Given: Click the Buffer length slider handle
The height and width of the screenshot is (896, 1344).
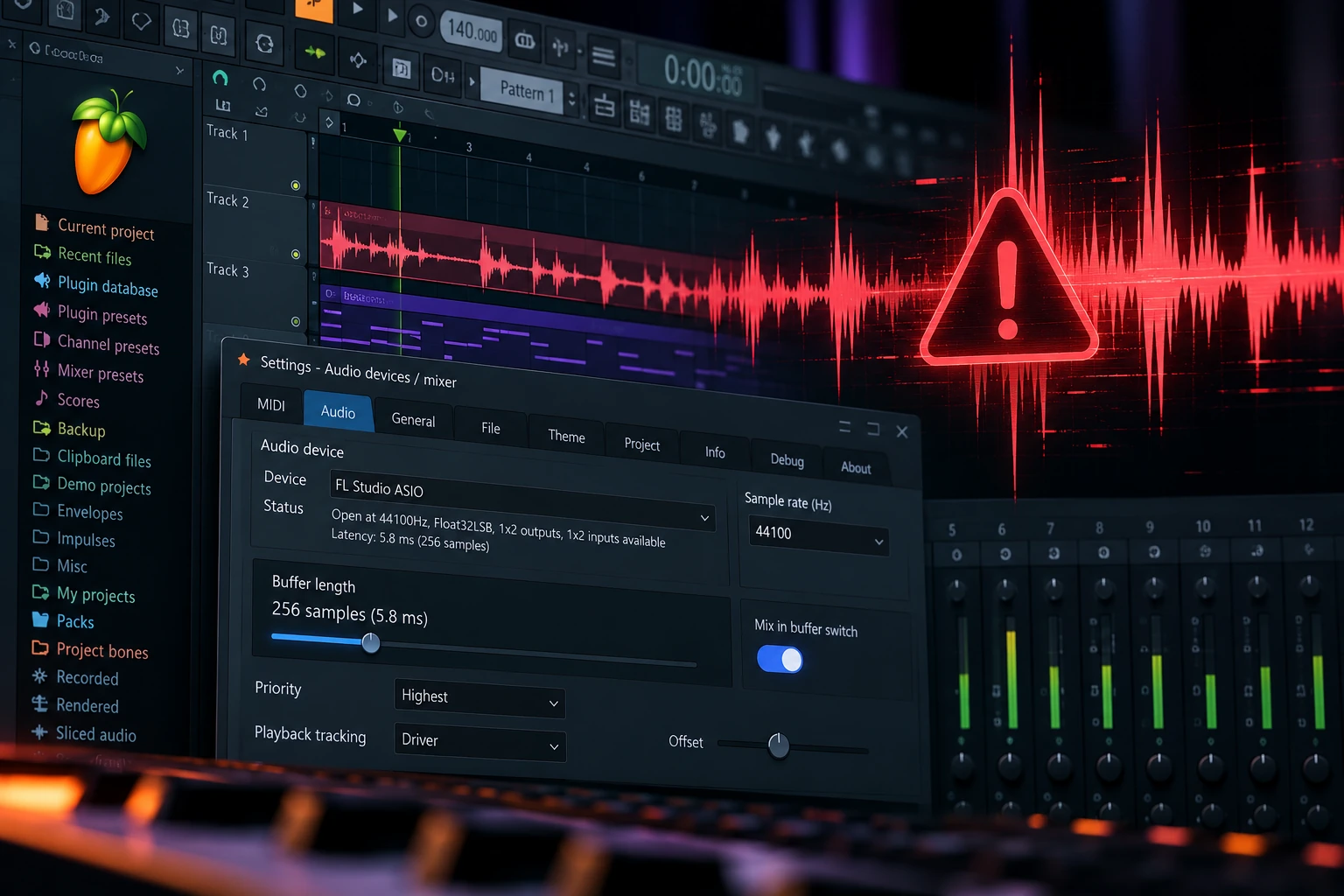Looking at the screenshot, I should point(371,643).
